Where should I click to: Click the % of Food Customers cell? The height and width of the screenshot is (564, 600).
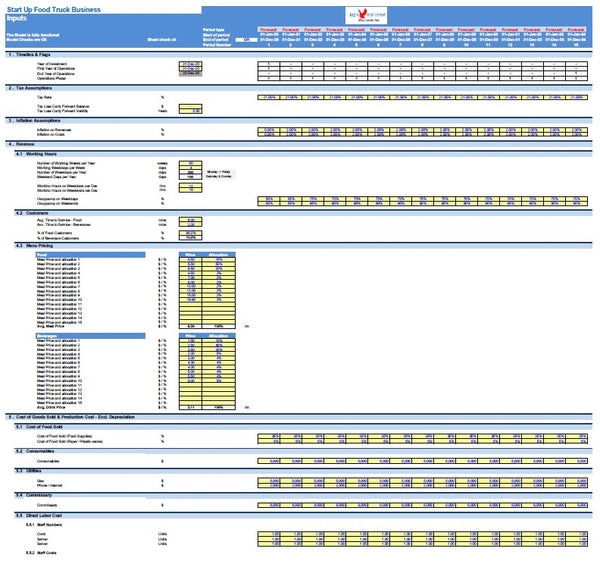click(x=191, y=233)
